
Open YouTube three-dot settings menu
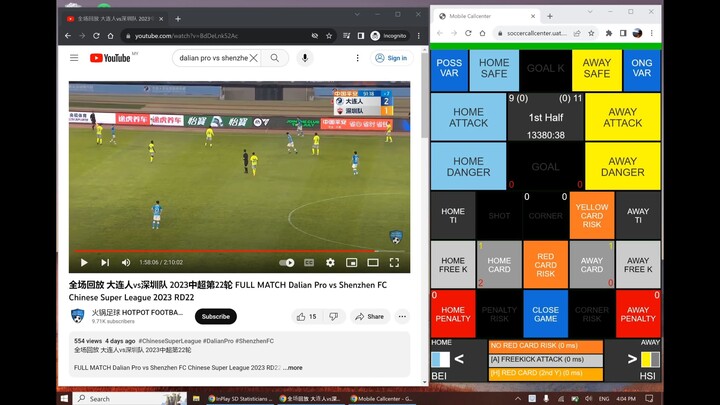coord(357,58)
